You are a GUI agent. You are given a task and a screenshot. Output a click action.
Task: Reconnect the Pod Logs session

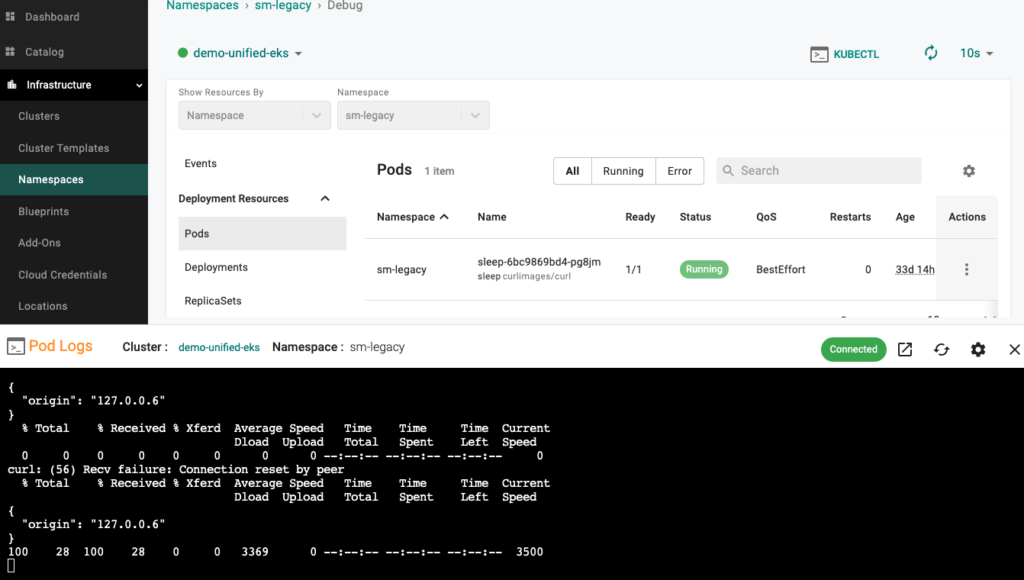pos(941,349)
